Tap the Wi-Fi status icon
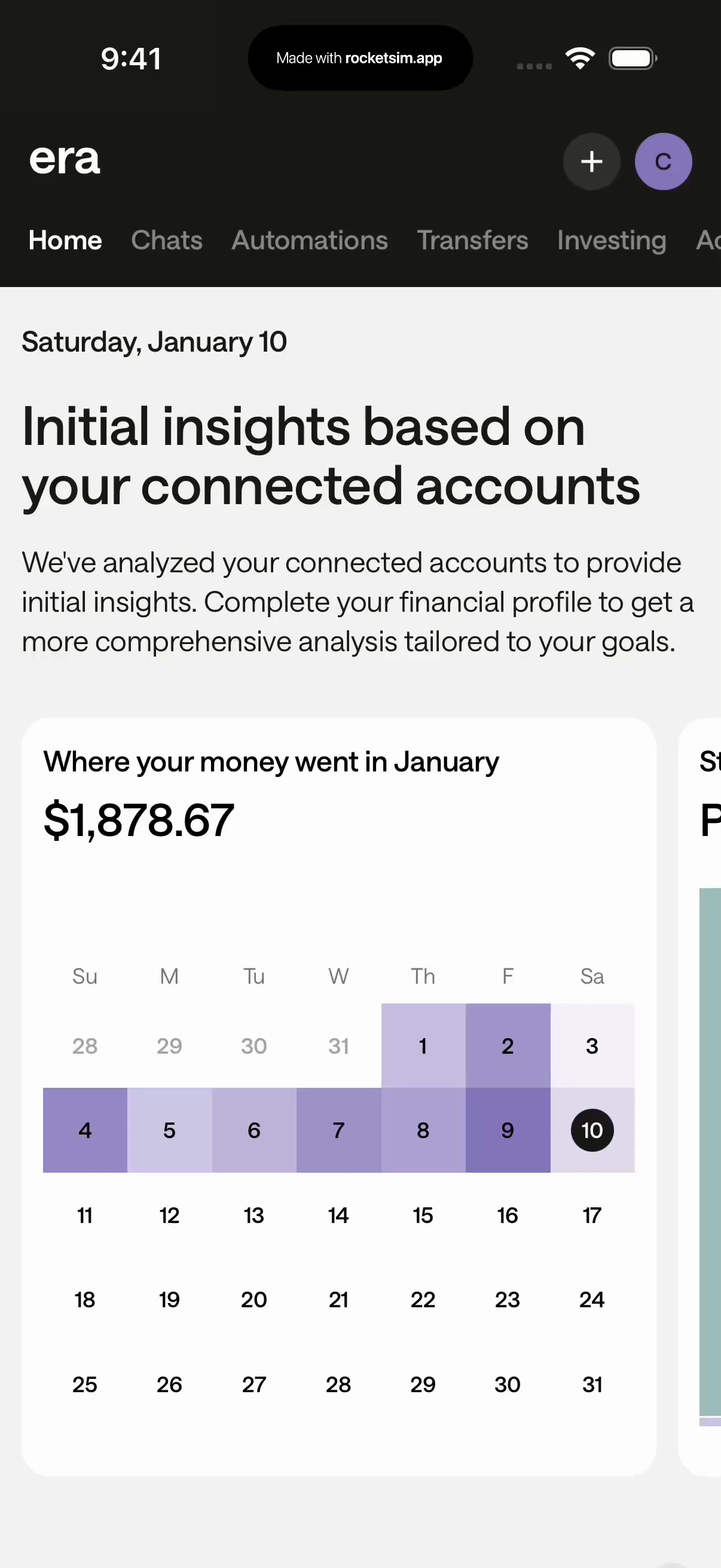721x1568 pixels. 579,59
